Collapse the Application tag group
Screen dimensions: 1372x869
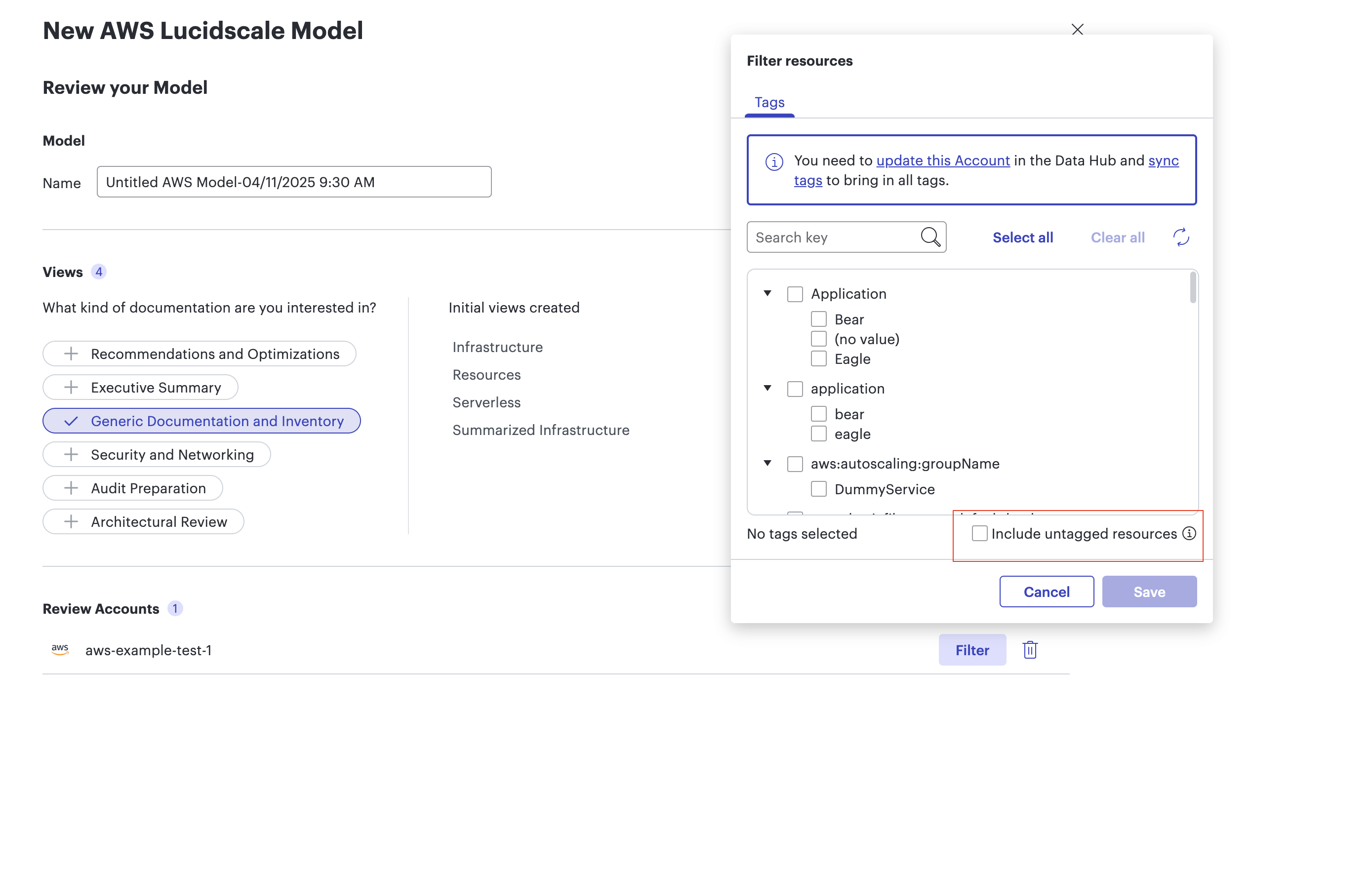tap(767, 293)
